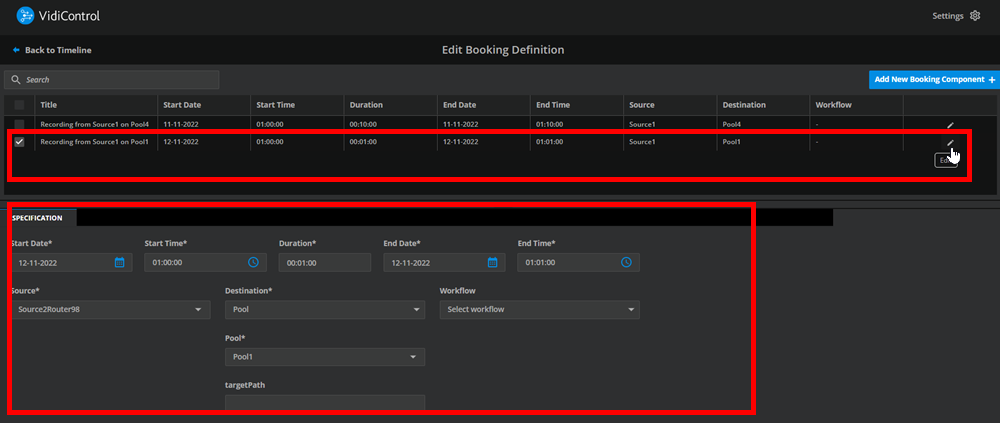Open the End Date calendar picker
1000x423 pixels.
click(492, 262)
